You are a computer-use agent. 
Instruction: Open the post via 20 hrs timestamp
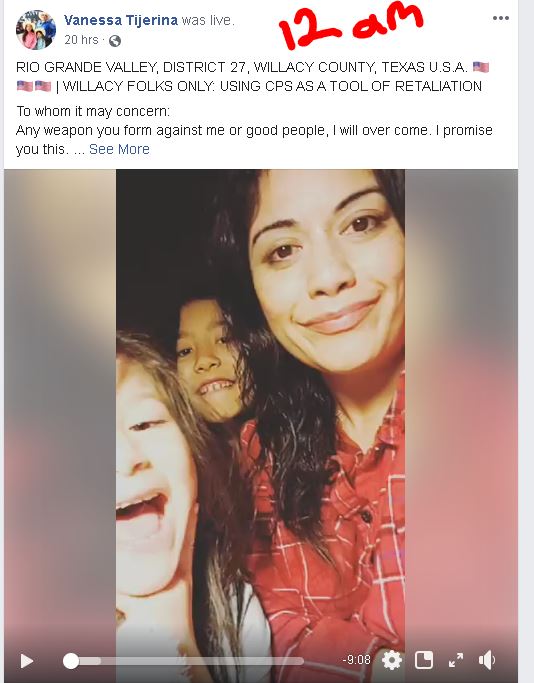81,40
